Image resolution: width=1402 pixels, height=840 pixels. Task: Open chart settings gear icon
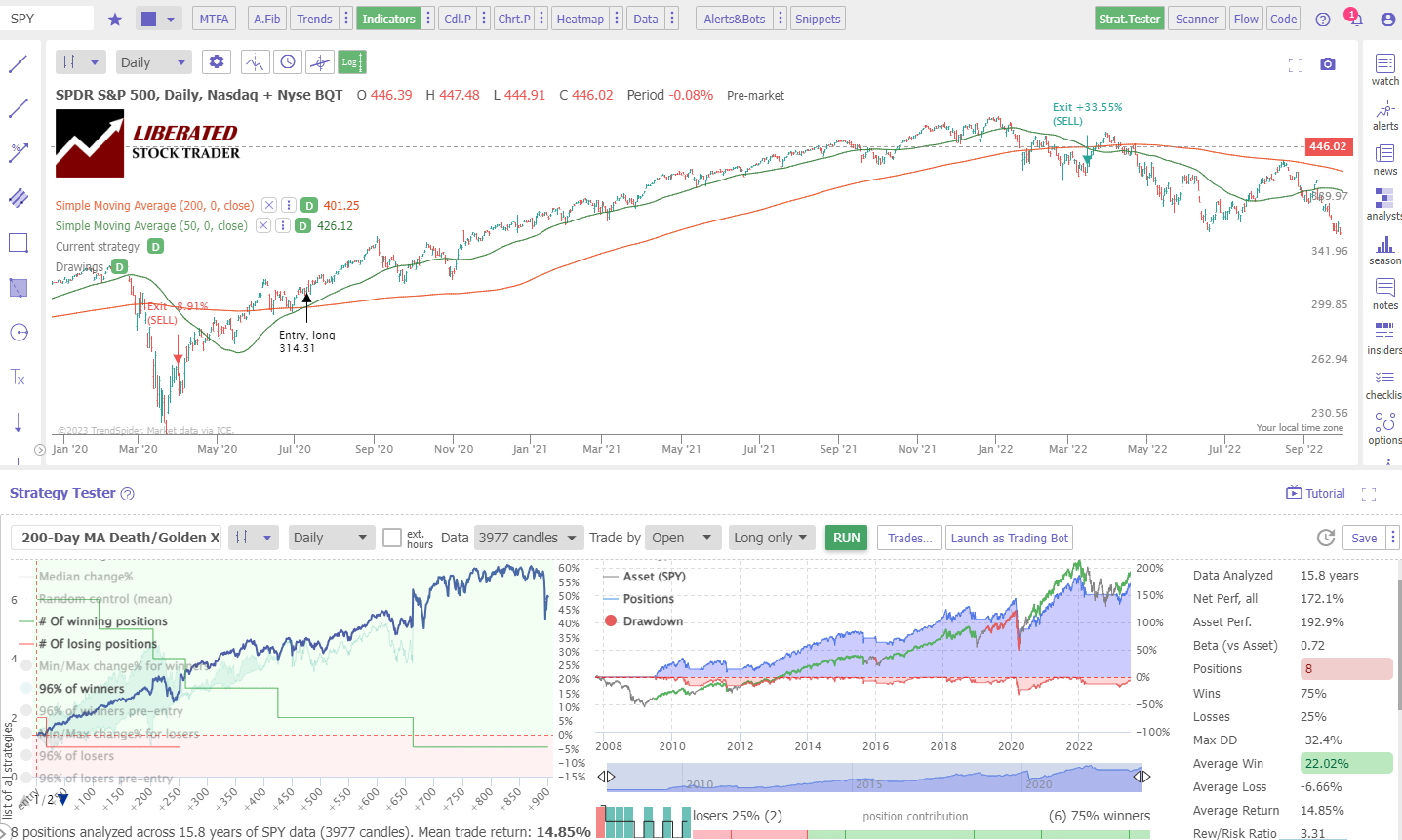coord(216,60)
